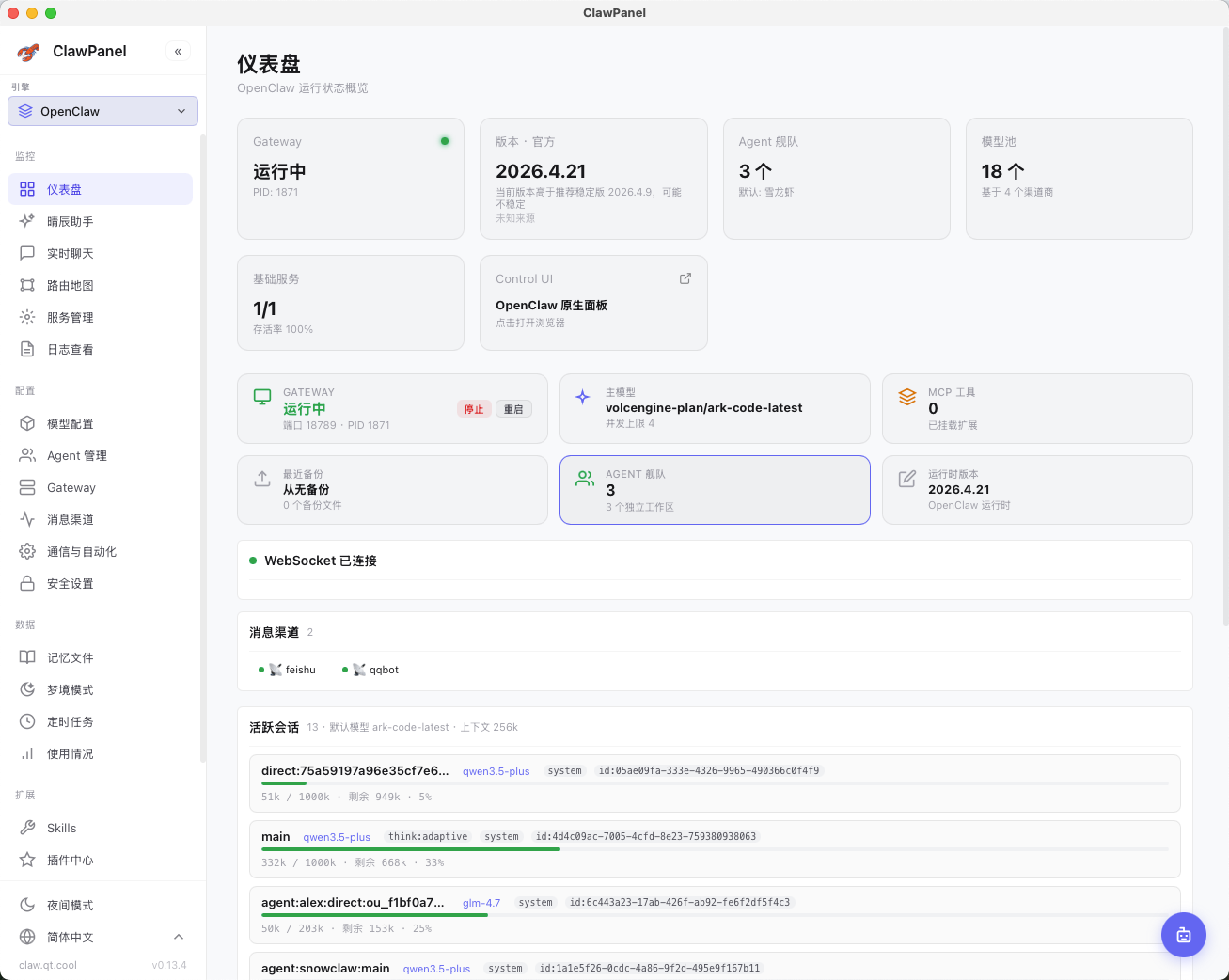Click the main session context usage bar
1229x980 pixels.
[715, 849]
